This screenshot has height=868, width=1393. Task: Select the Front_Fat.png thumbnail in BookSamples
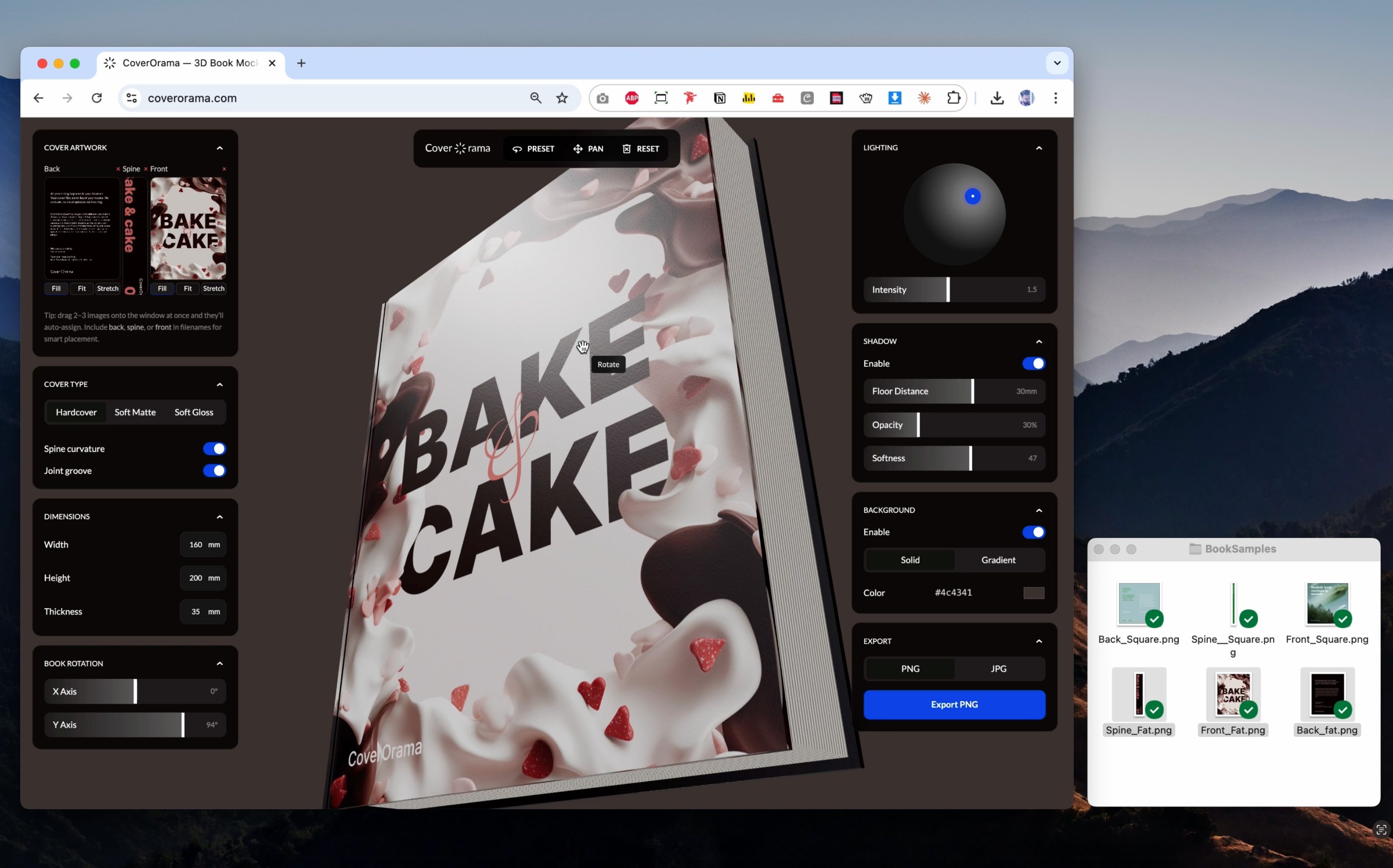coord(1233,695)
